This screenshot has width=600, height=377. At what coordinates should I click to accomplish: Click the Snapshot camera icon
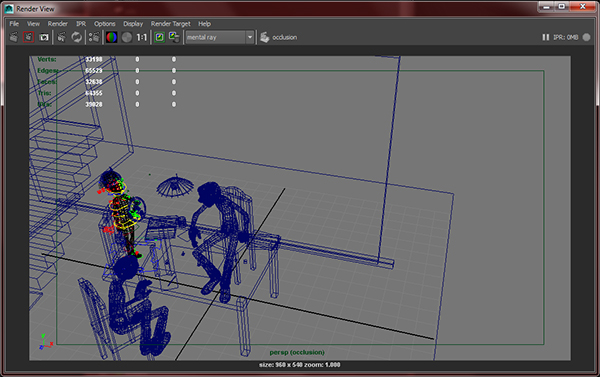44,37
